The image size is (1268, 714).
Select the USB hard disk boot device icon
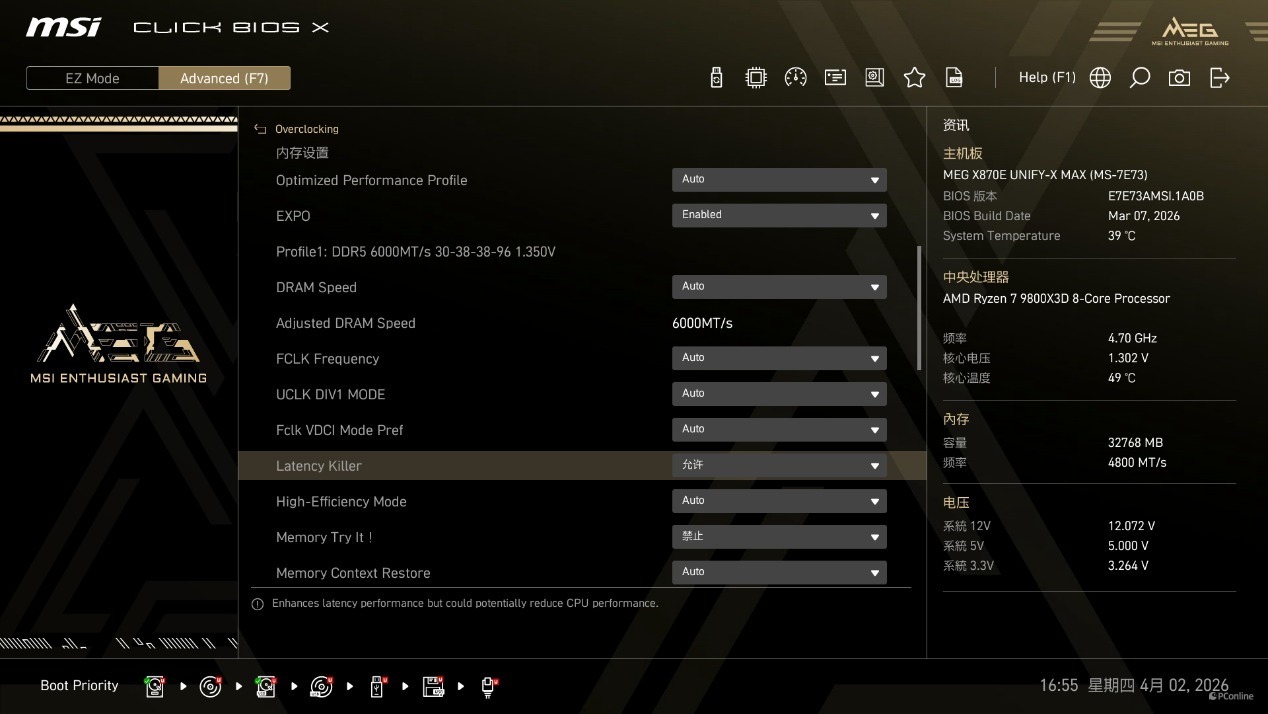point(266,686)
